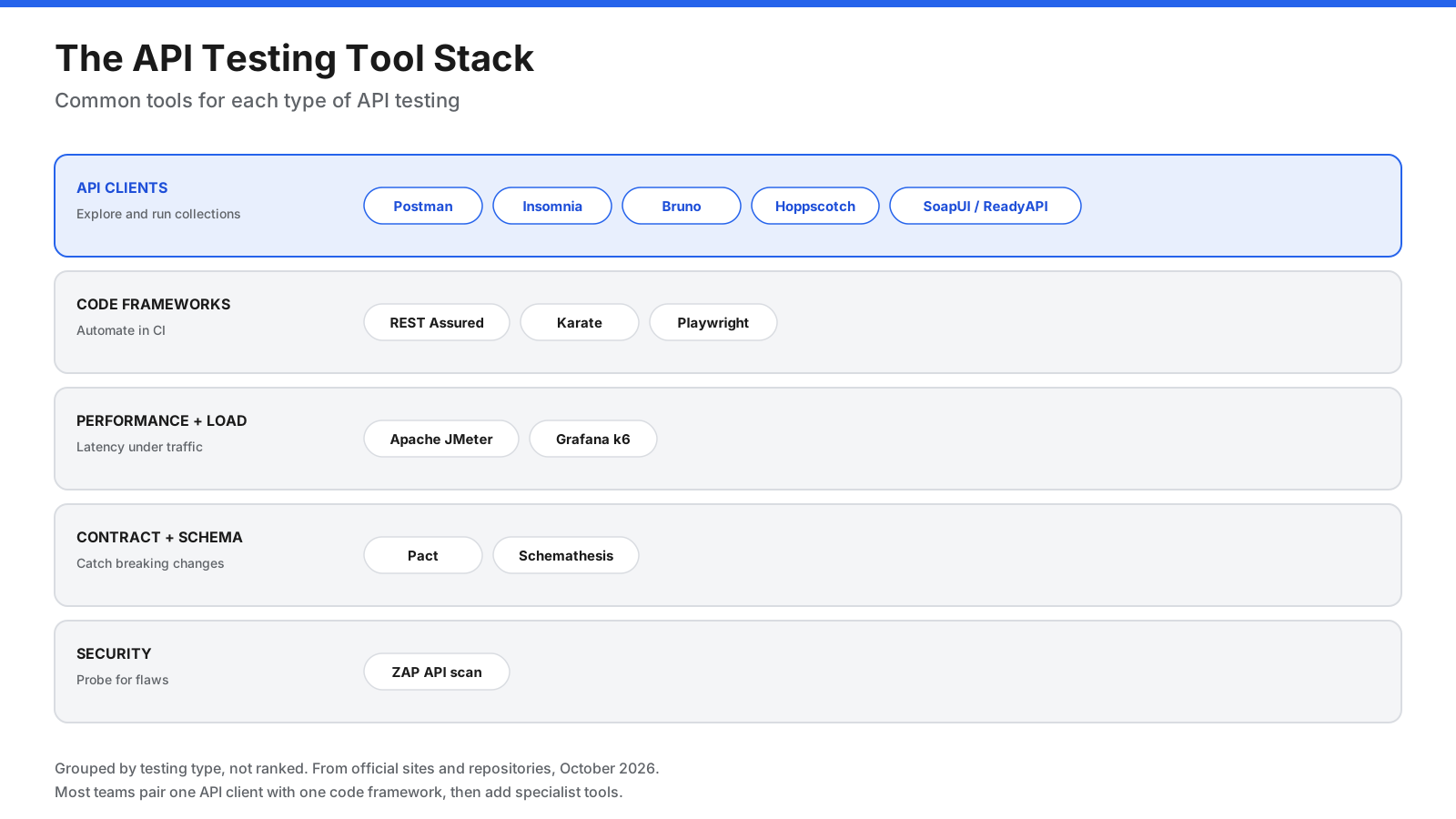Select the REST Assured pill
The width and height of the screenshot is (1456, 819).
click(x=437, y=322)
